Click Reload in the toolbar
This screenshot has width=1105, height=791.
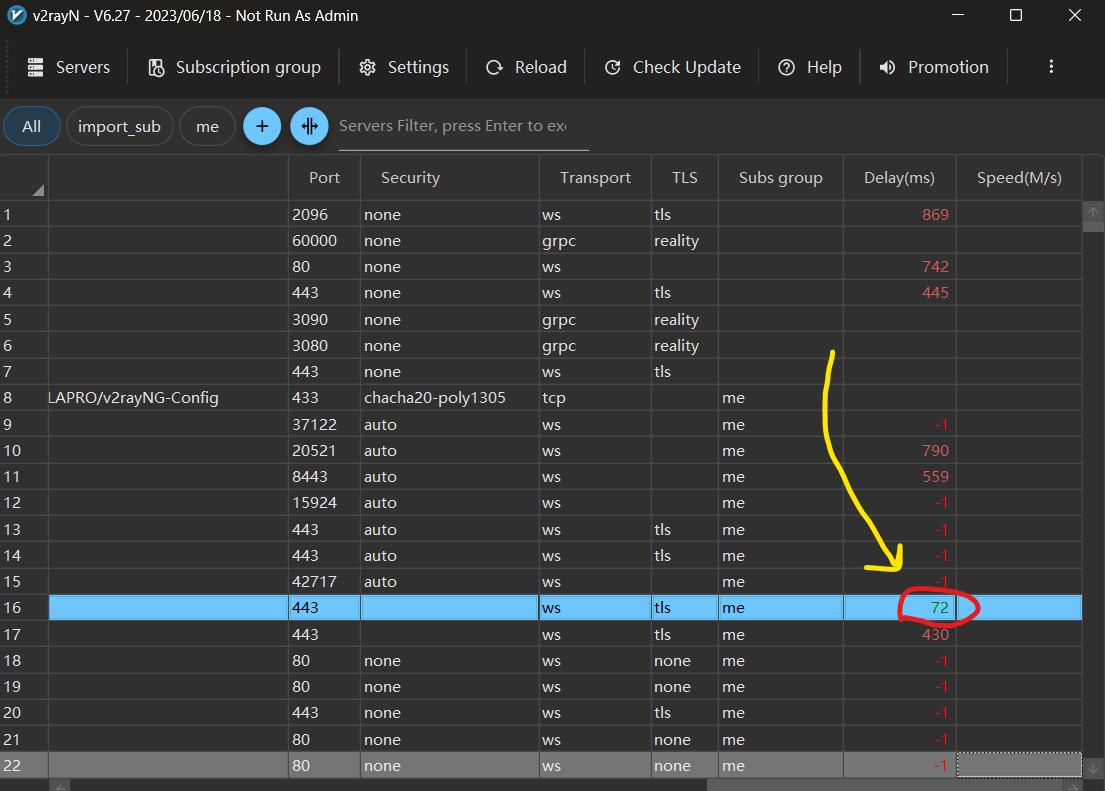click(x=526, y=67)
